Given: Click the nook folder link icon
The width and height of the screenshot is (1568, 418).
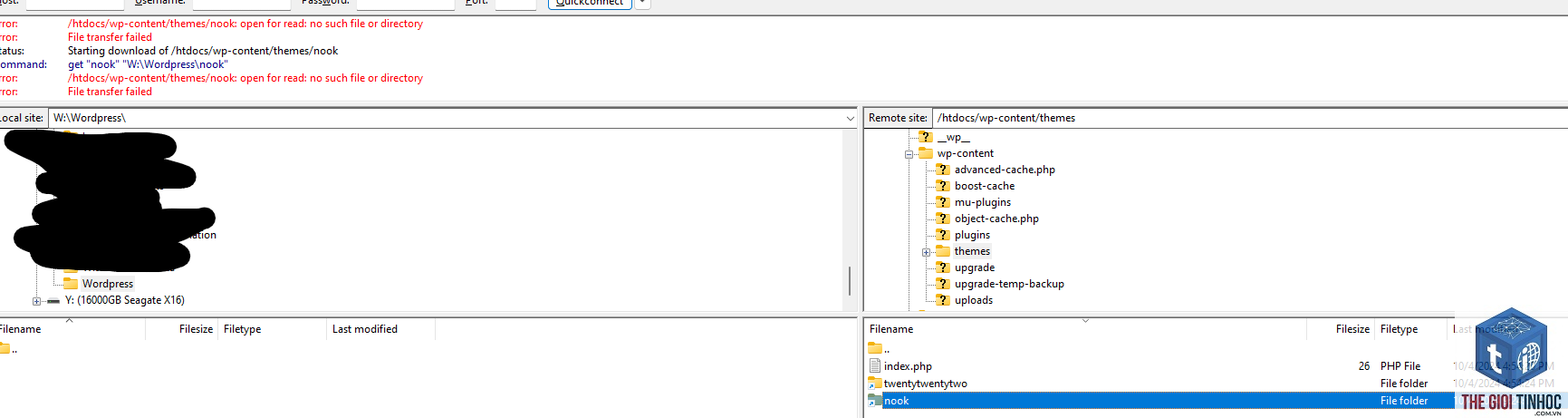Looking at the screenshot, I should click(x=875, y=401).
